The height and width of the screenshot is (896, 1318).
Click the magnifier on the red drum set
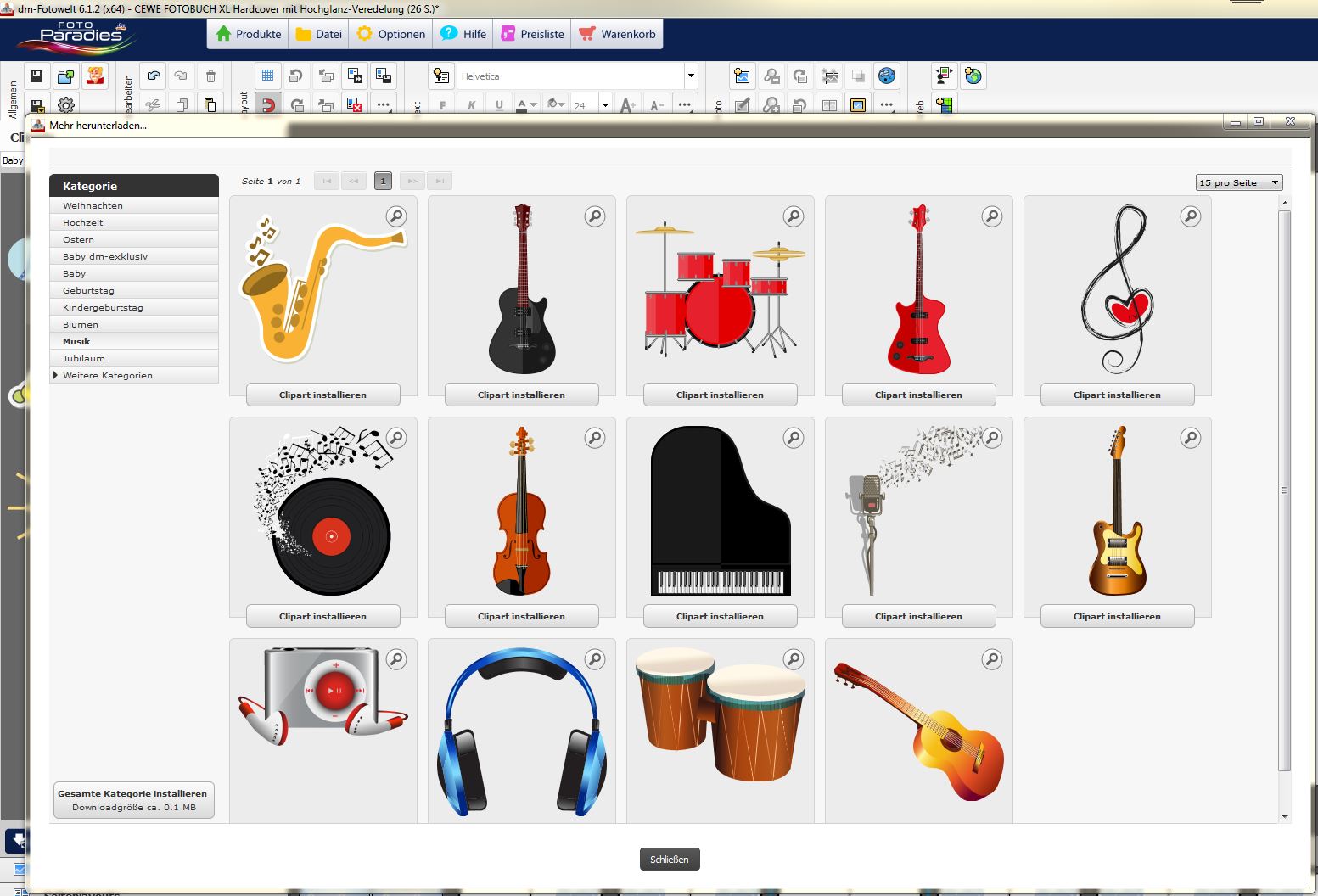794,216
